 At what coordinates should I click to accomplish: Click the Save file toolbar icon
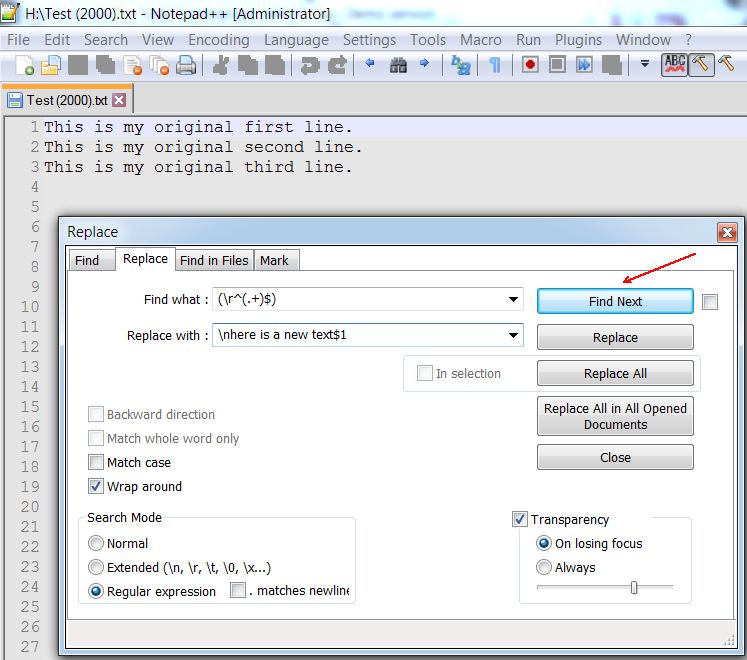pyautogui.click(x=78, y=65)
